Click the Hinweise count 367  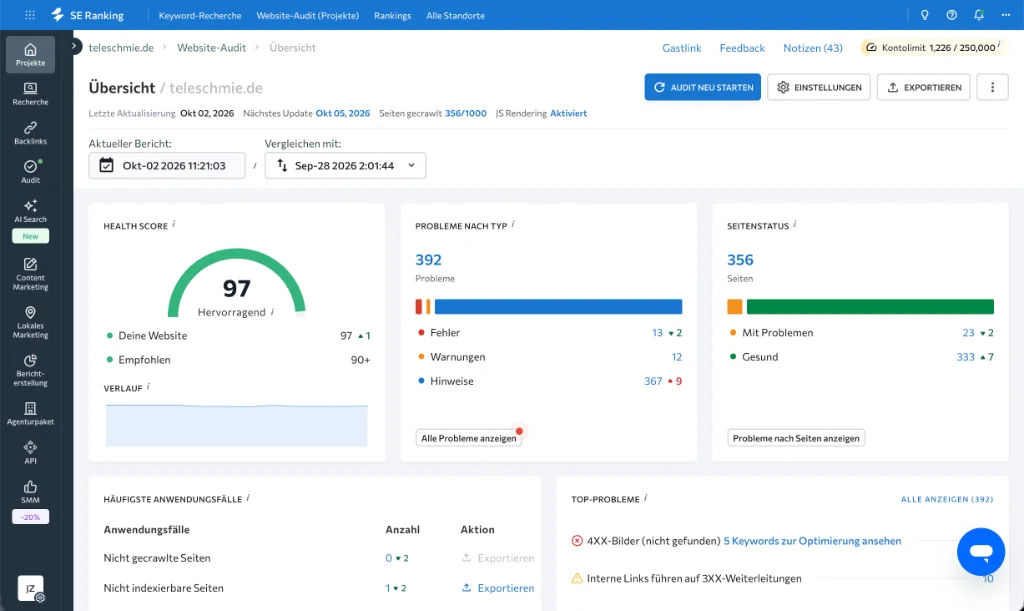pos(653,381)
